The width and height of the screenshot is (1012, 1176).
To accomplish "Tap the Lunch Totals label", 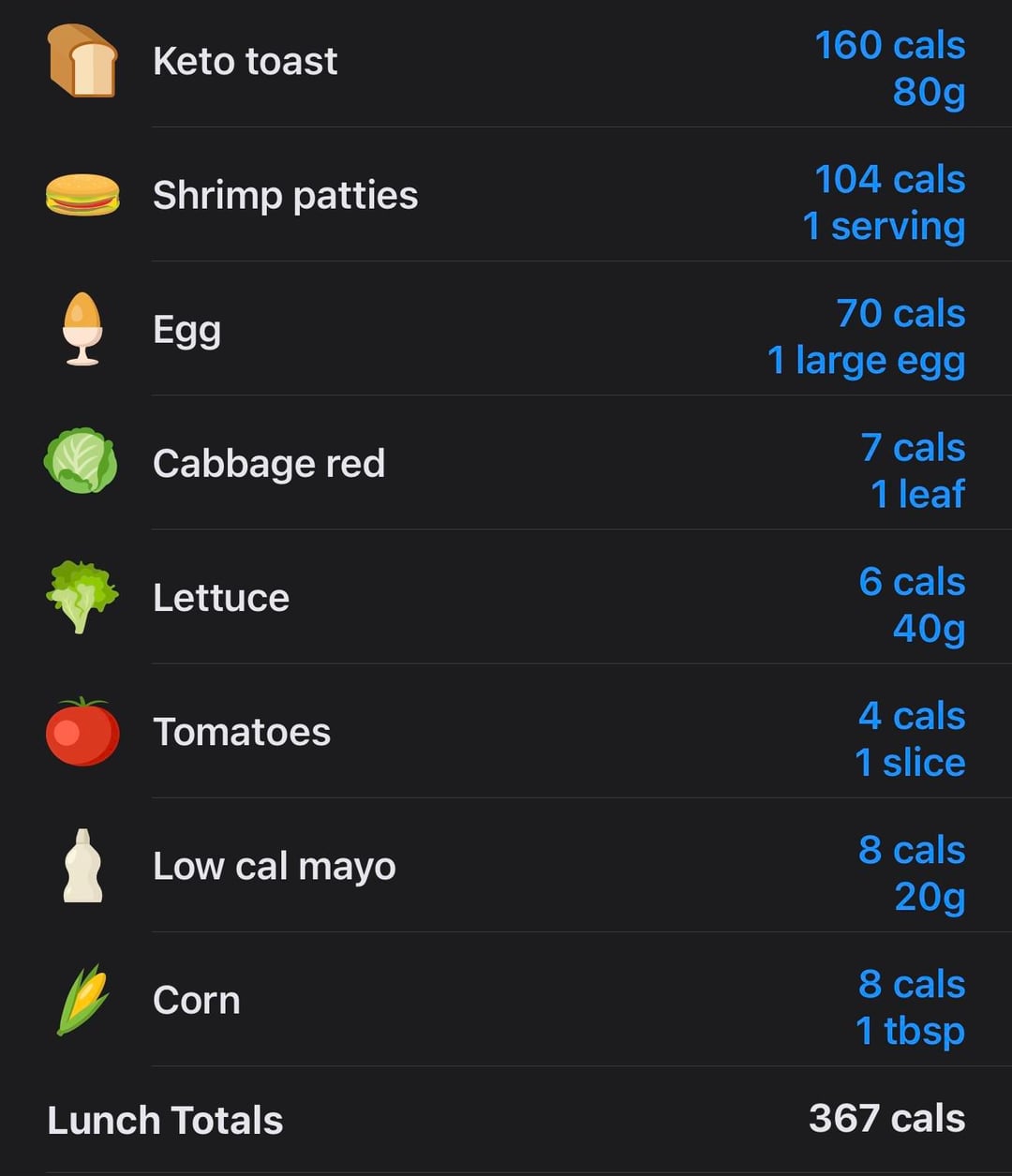I will [165, 1121].
